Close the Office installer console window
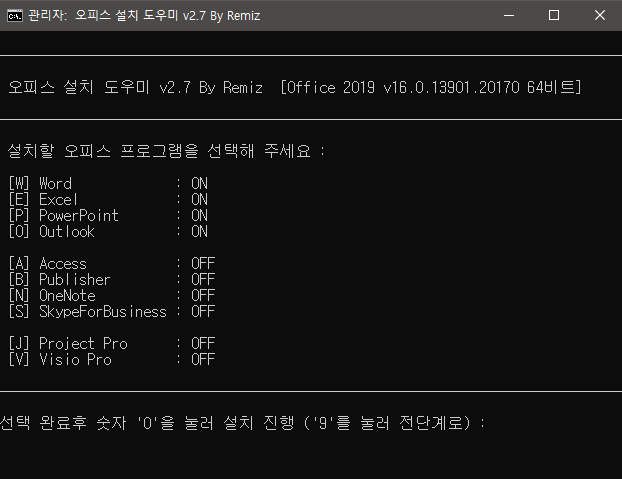 [x=600, y=15]
